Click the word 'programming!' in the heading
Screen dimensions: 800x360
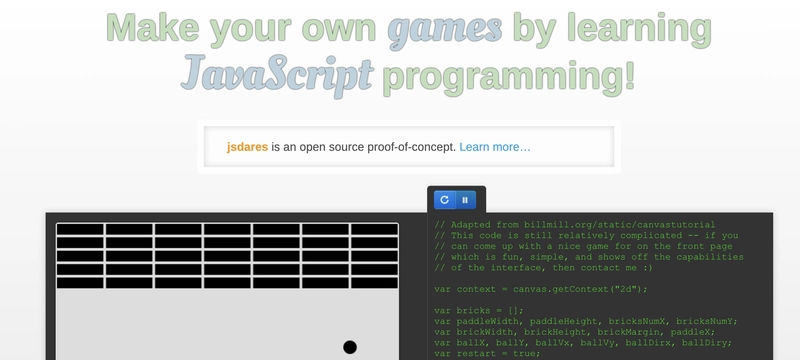tap(509, 78)
